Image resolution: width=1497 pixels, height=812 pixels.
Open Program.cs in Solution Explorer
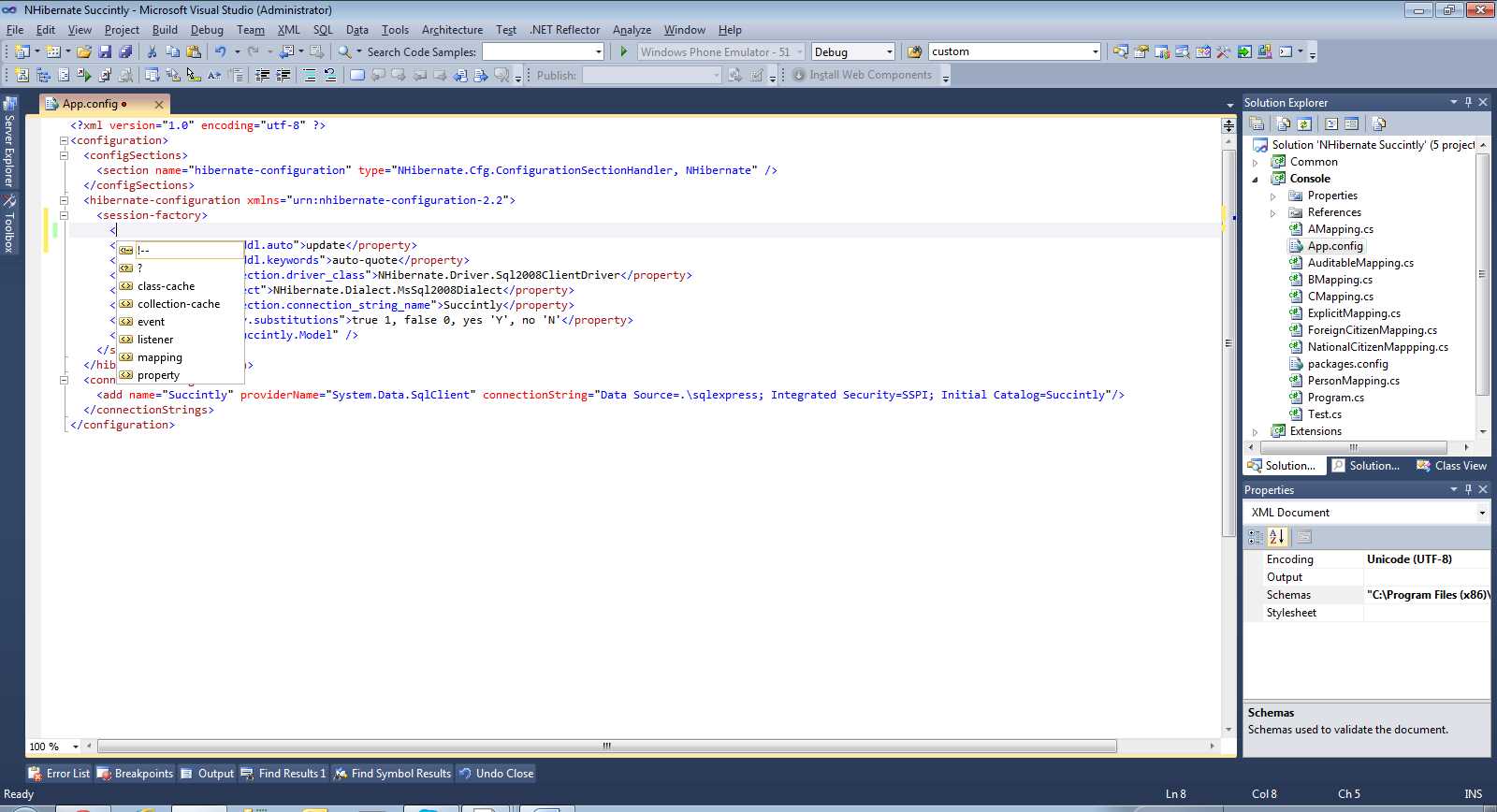[x=1335, y=398]
